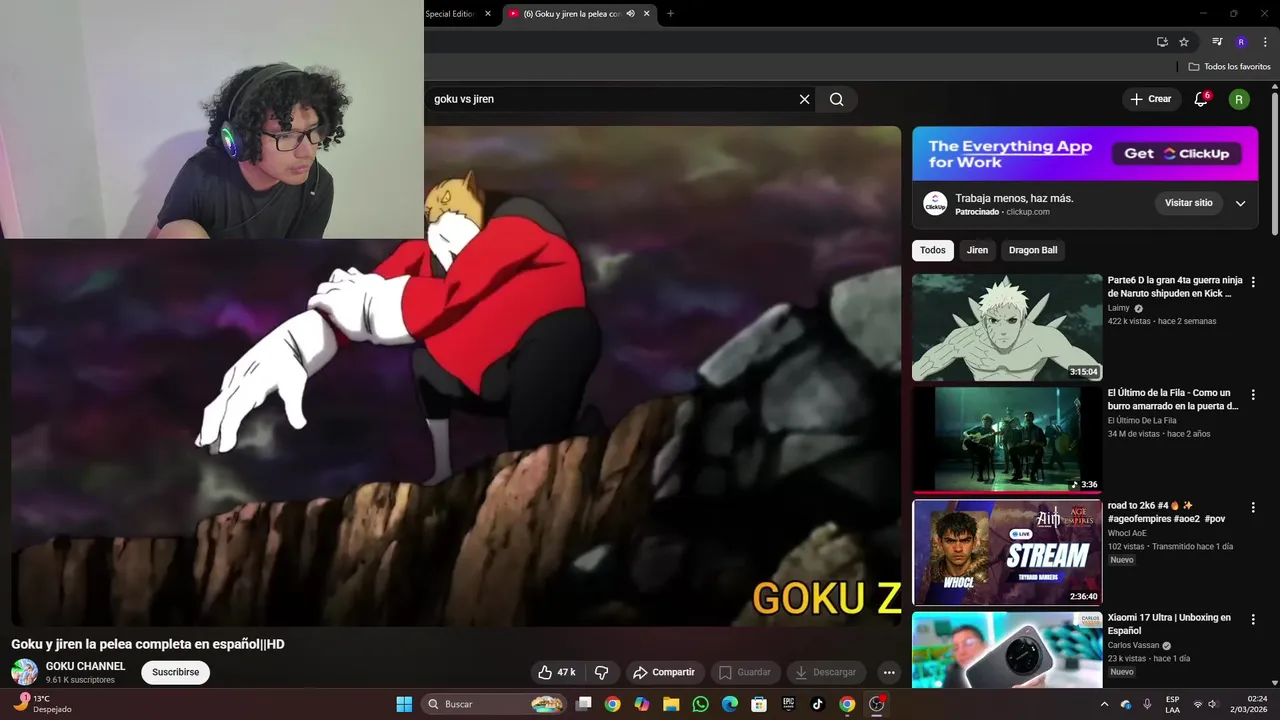The image size is (1280, 720).
Task: Open options for Xiaomi 17 Ultra video
Action: pos(1253,619)
